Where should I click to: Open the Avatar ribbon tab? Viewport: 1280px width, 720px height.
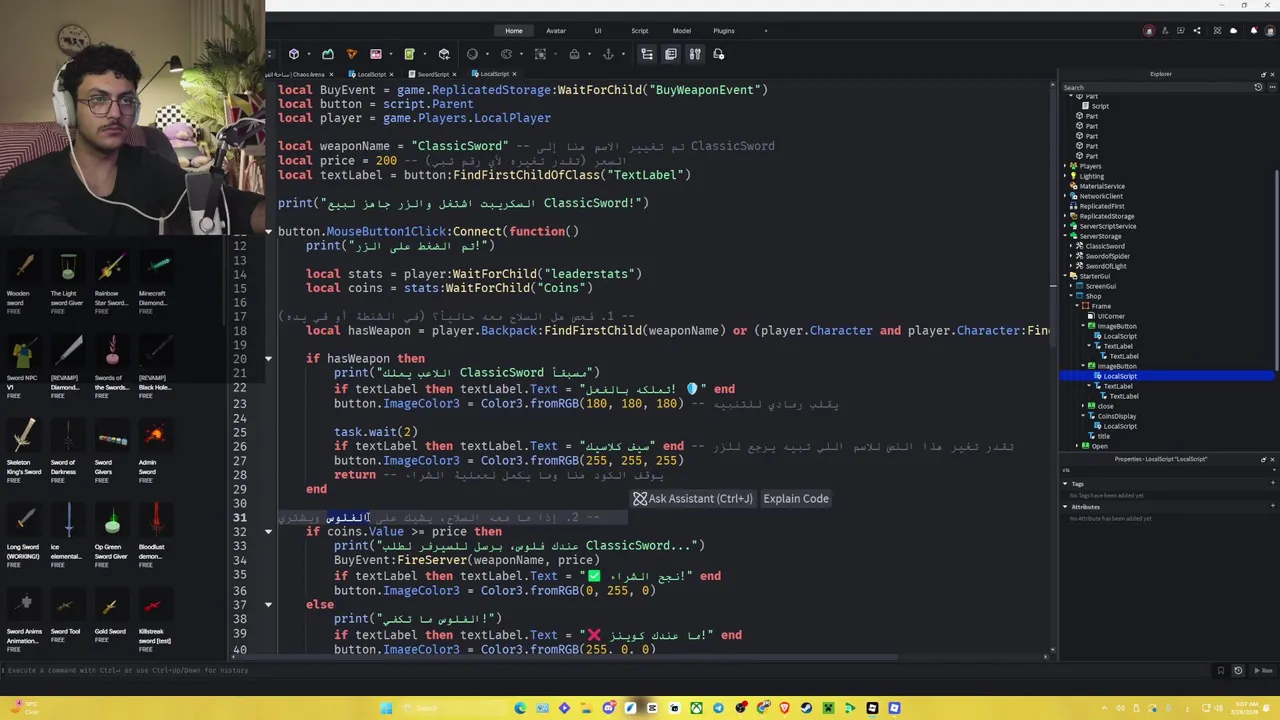point(556,31)
